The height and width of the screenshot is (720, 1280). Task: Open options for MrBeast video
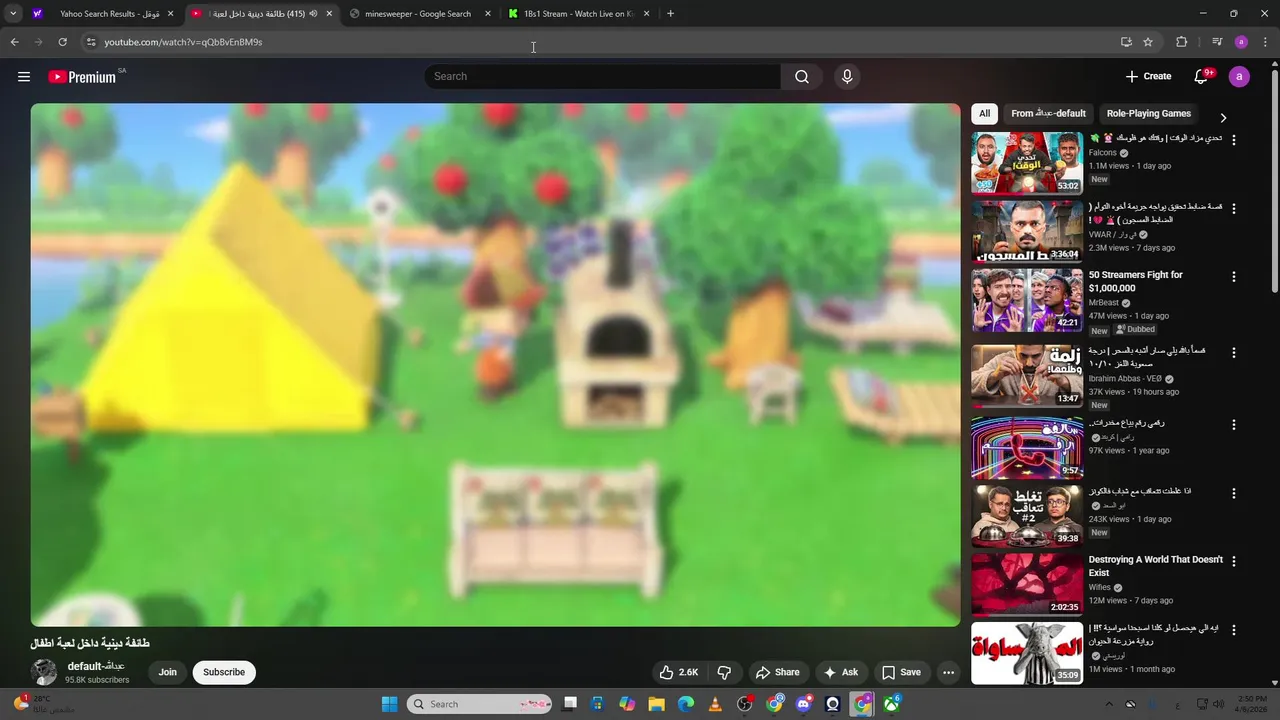click(1233, 277)
